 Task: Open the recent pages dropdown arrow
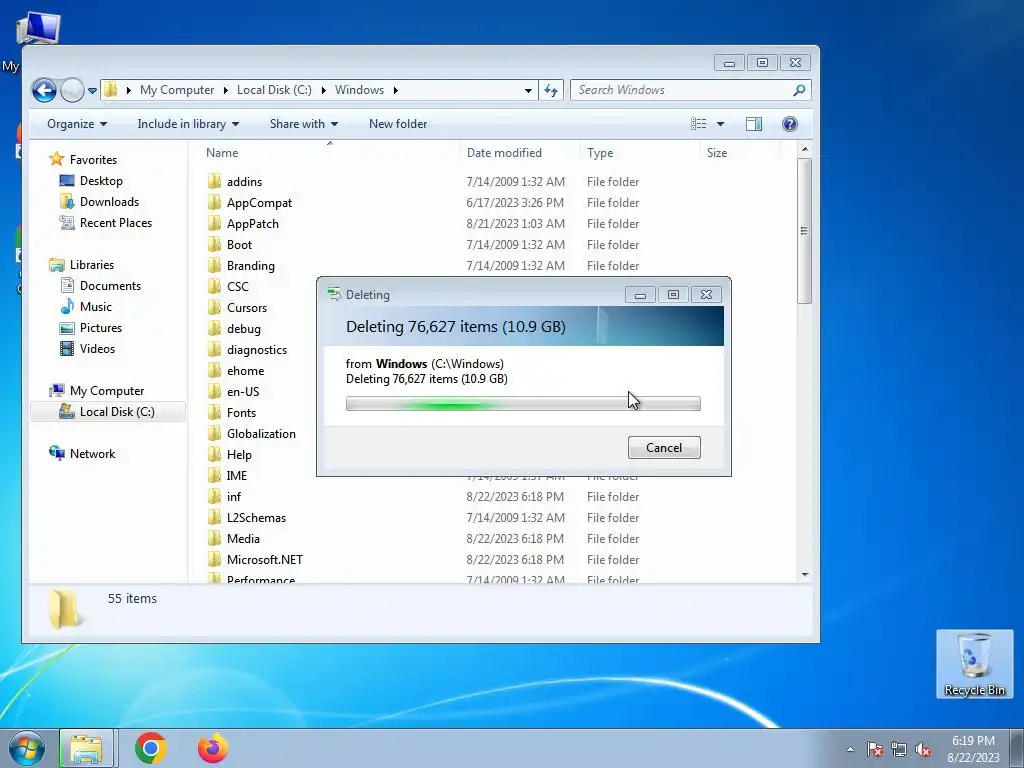coord(92,91)
